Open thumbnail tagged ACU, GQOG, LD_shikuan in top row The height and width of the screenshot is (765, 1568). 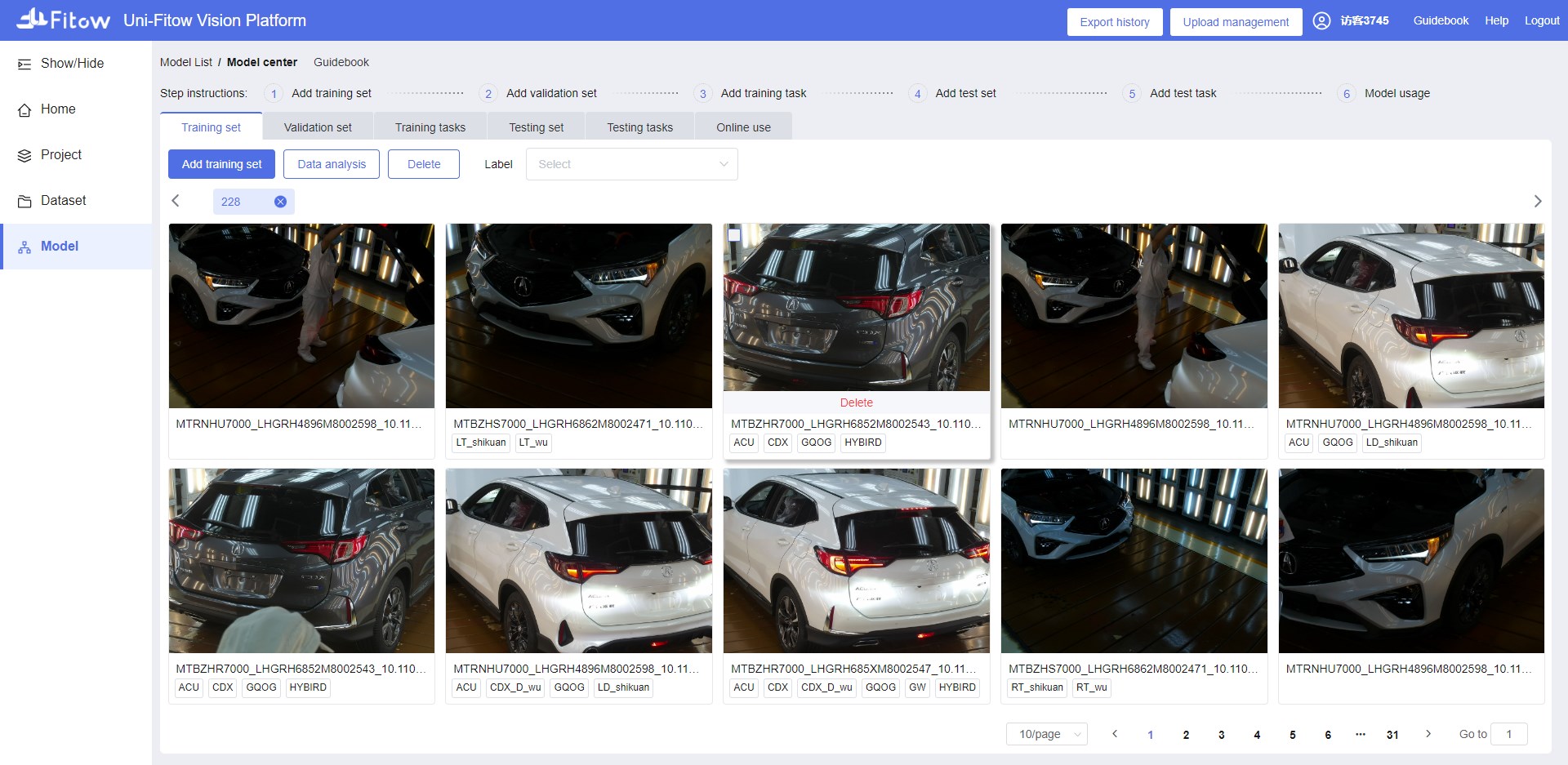click(x=1411, y=316)
